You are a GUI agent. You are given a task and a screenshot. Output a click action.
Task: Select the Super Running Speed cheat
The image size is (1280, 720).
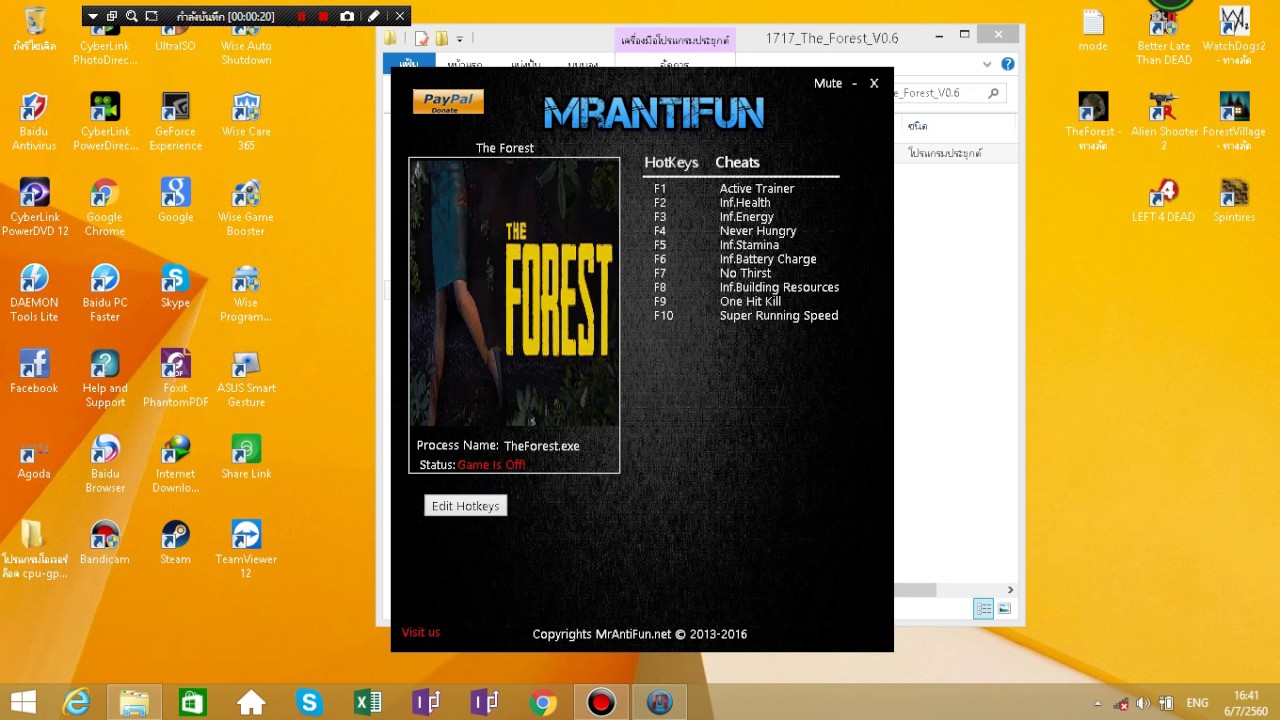click(x=779, y=316)
